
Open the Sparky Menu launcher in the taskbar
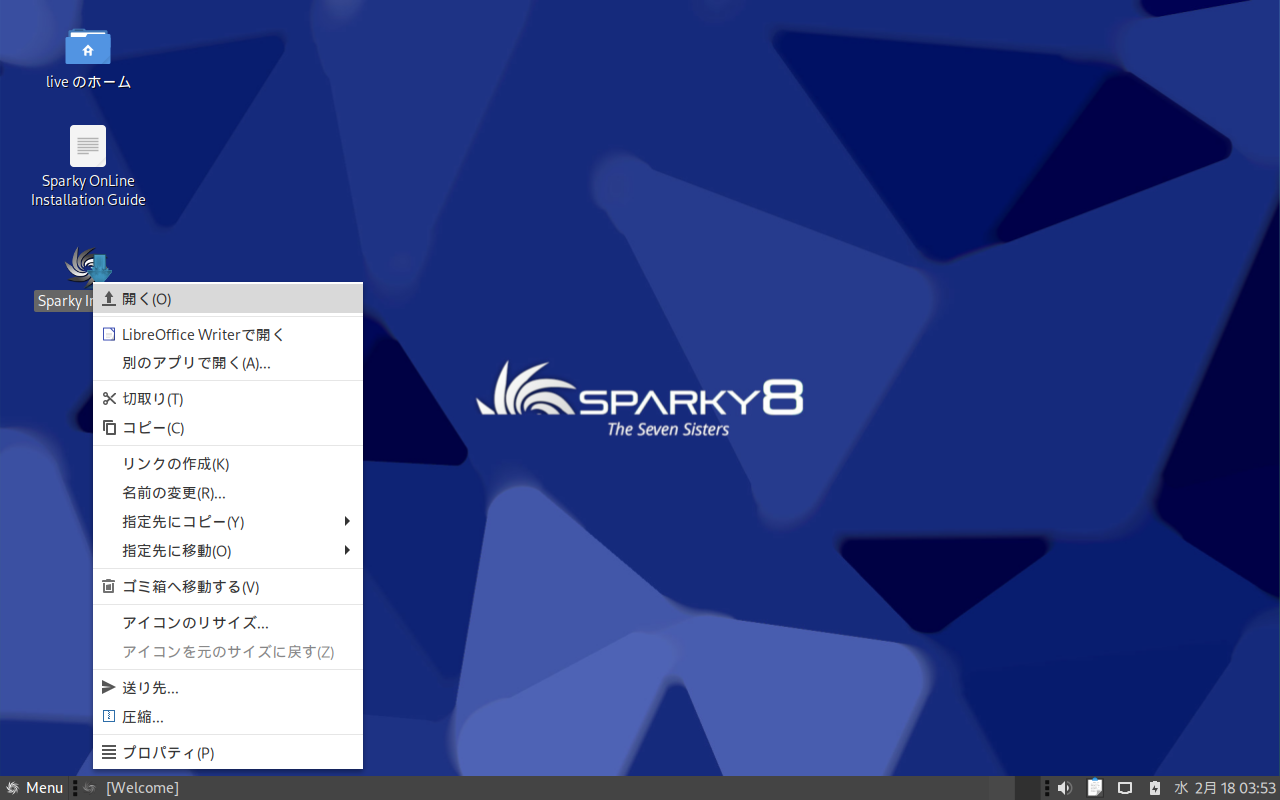(34, 788)
